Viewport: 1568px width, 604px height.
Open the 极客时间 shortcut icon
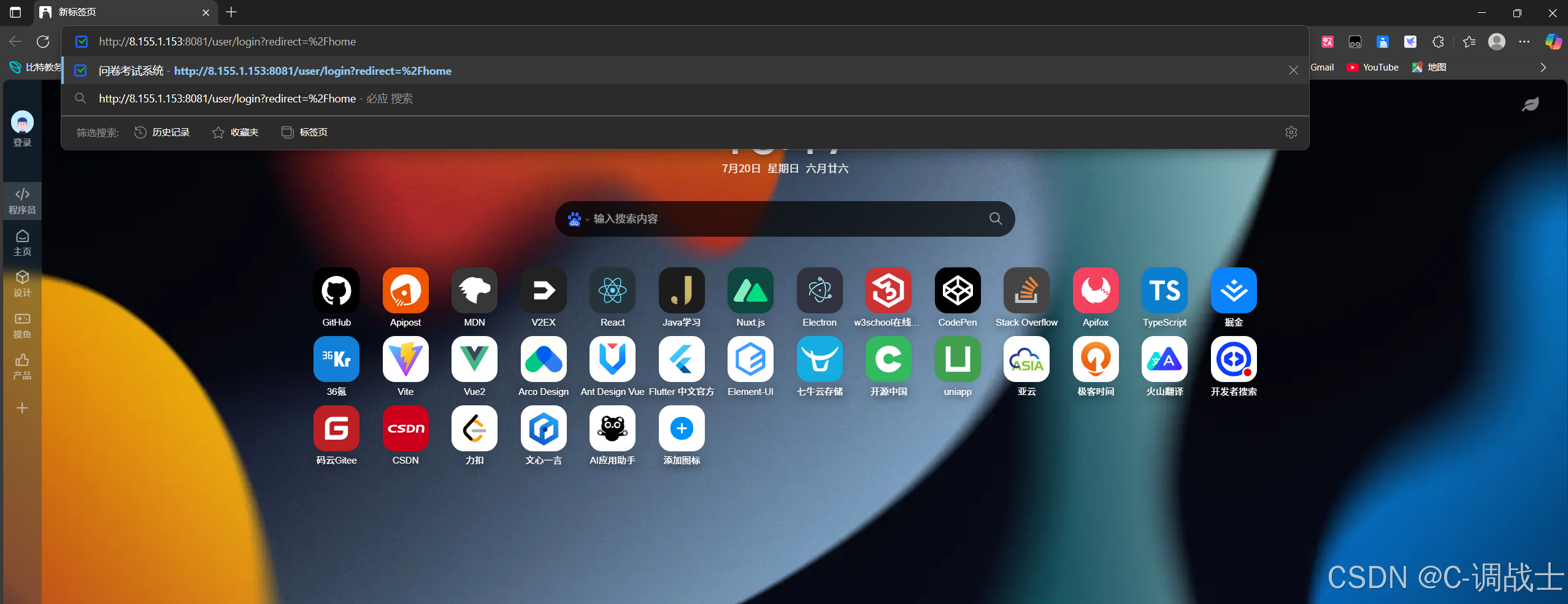click(1096, 359)
